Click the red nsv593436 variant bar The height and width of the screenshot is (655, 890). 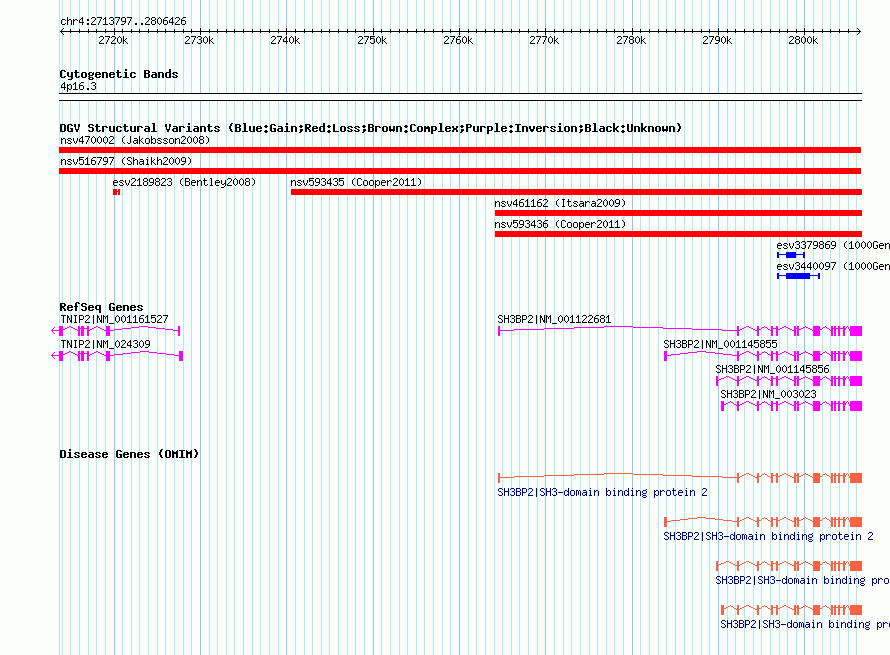pos(678,234)
